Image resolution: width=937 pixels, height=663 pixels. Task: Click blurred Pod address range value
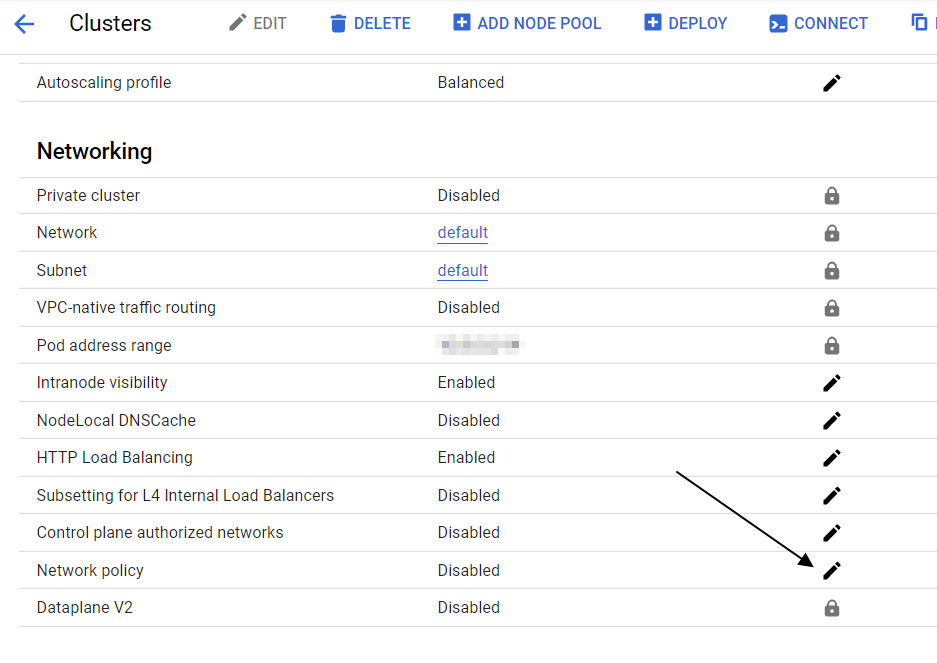point(480,344)
